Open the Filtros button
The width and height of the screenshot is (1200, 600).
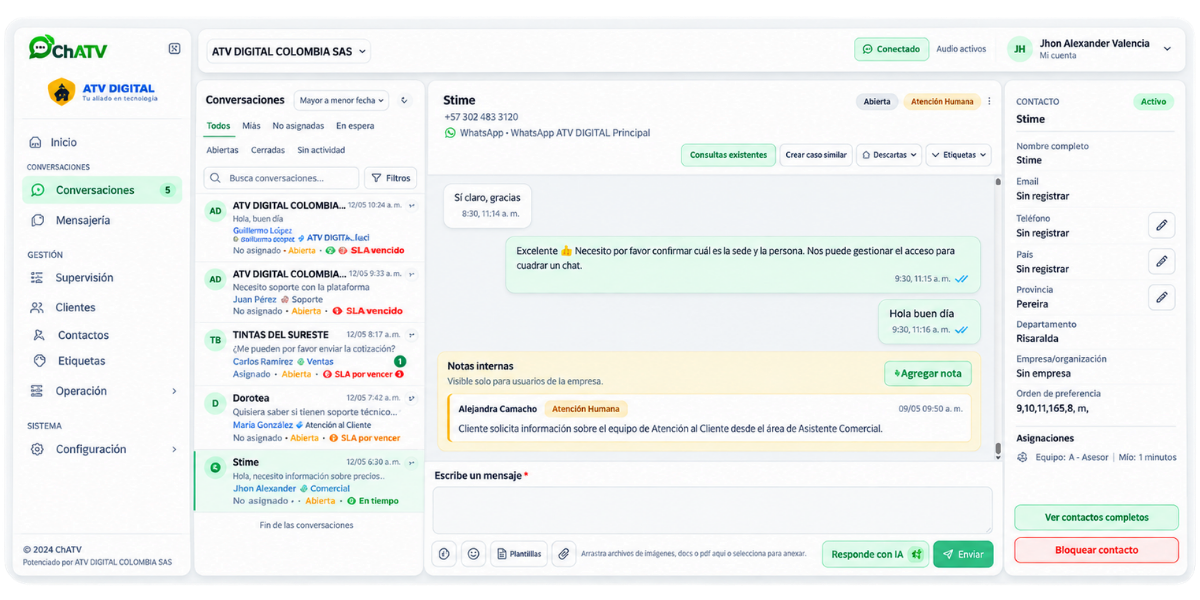[x=391, y=178]
